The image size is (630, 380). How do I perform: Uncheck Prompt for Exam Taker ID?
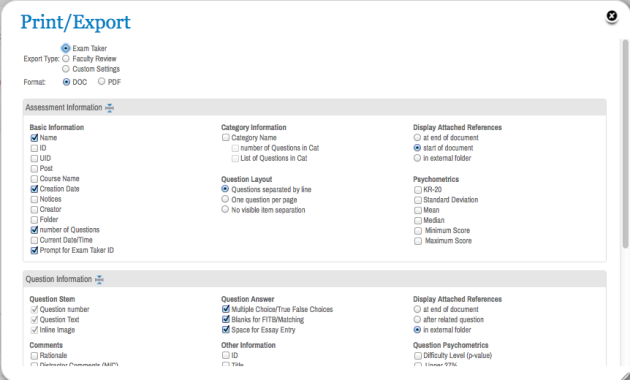point(35,251)
